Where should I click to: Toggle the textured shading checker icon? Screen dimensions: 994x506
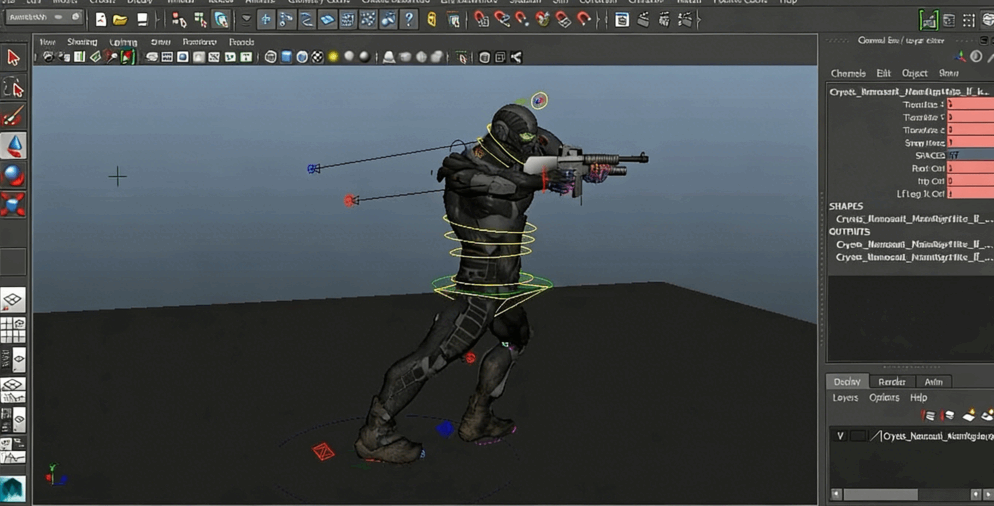tap(317, 58)
